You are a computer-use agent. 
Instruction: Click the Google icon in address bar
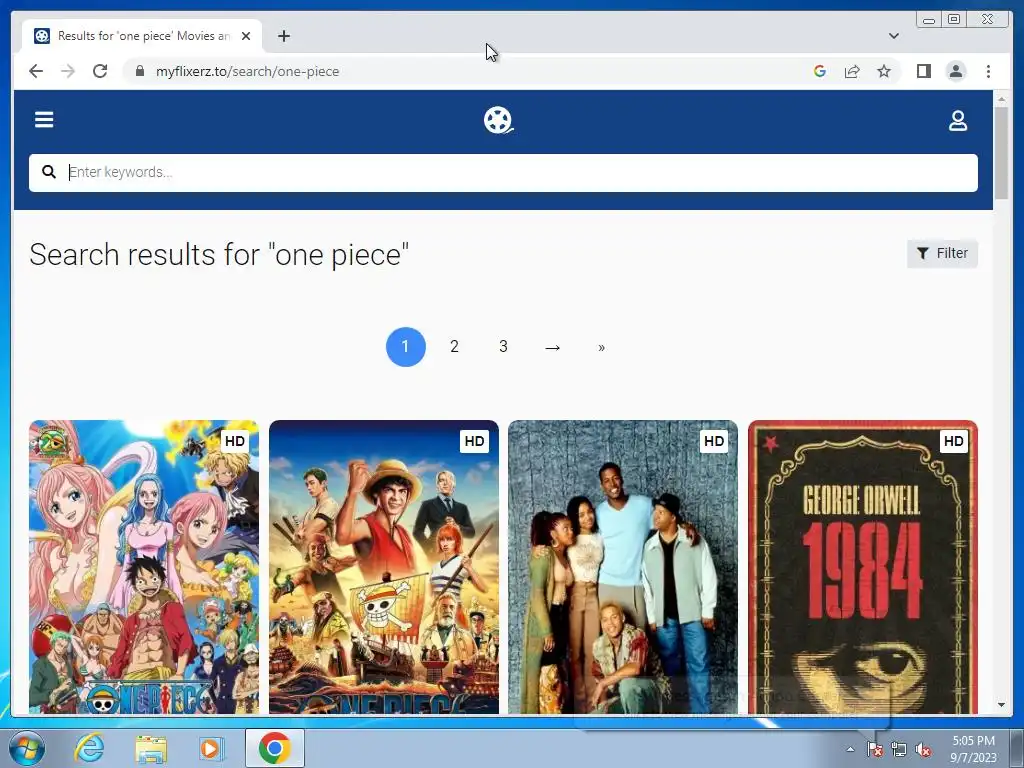point(820,71)
